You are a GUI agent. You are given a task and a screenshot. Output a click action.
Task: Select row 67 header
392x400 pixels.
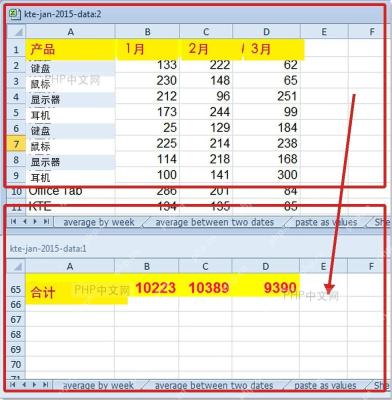(16, 319)
